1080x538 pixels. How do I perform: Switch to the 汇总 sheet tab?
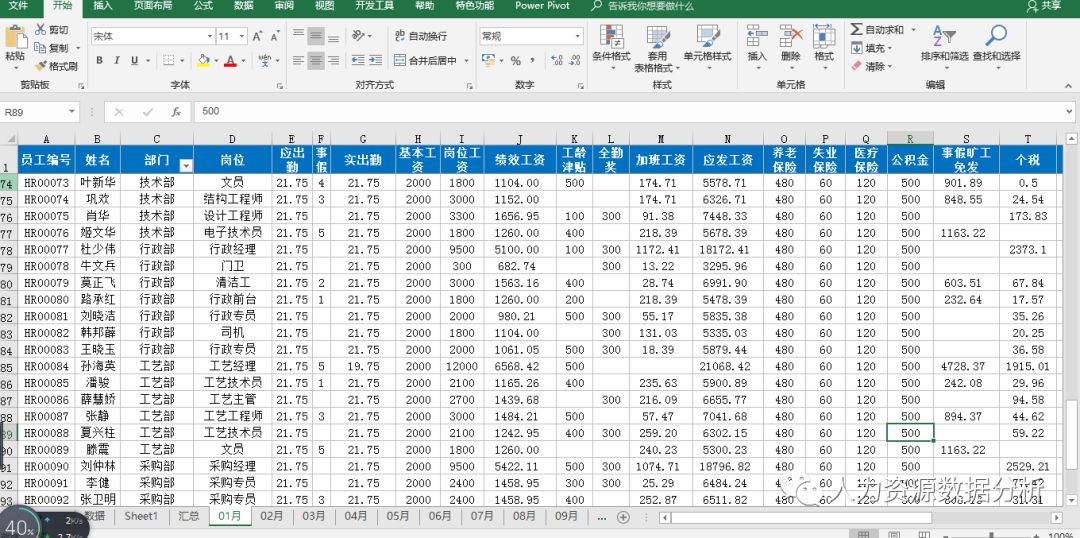[188, 516]
